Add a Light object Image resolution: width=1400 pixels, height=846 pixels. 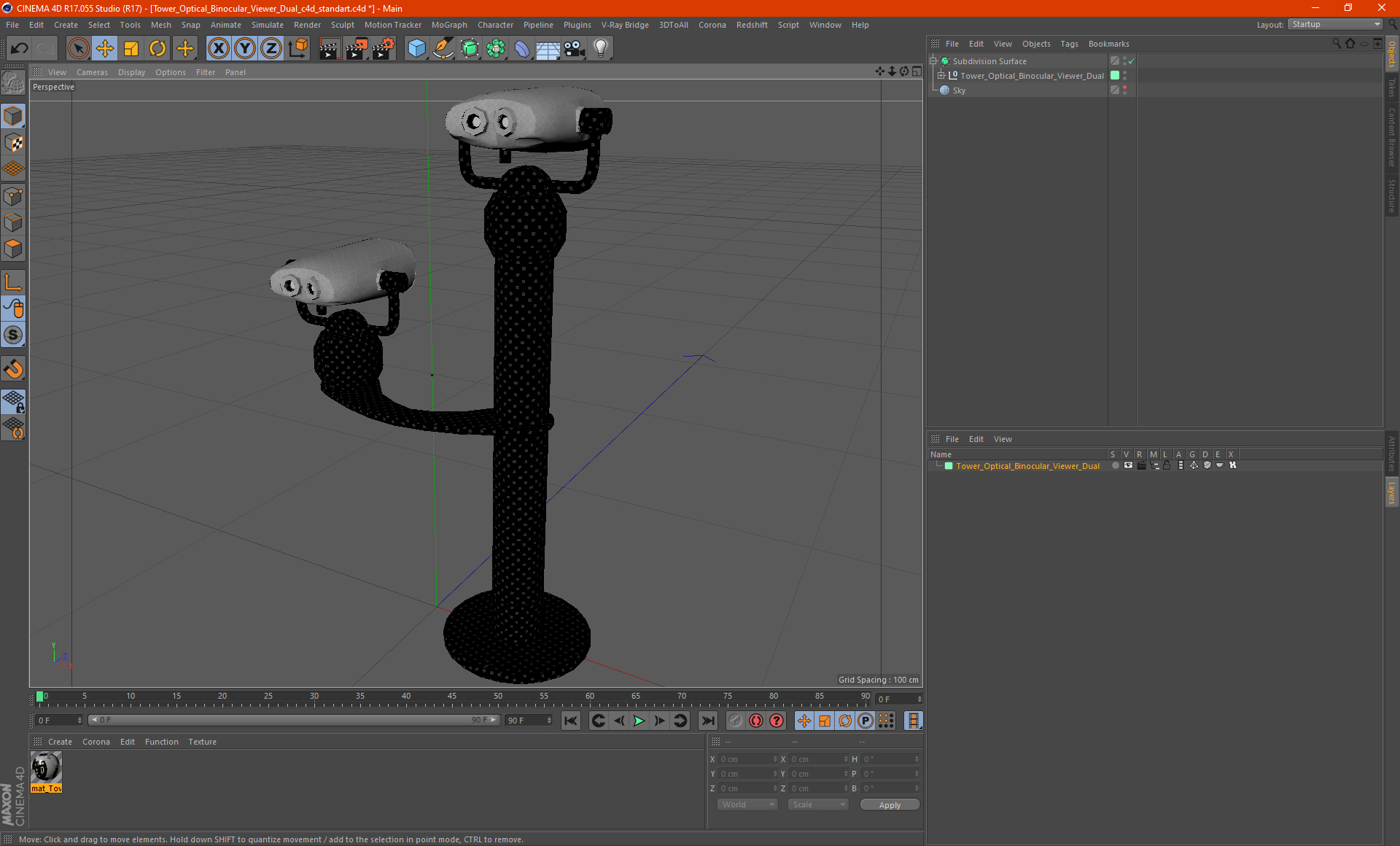pyautogui.click(x=600, y=49)
